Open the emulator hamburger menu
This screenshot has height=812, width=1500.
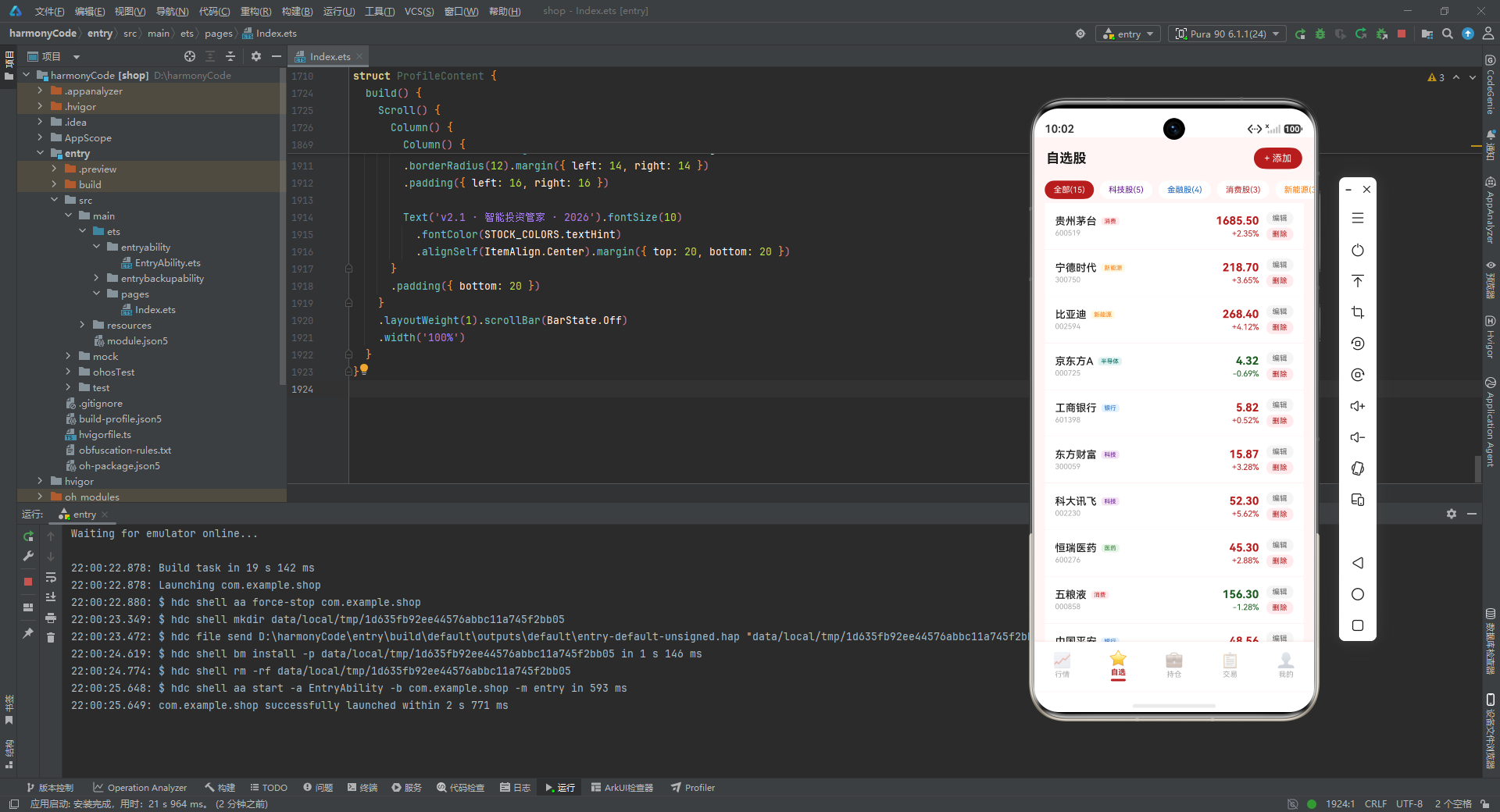coord(1358,219)
